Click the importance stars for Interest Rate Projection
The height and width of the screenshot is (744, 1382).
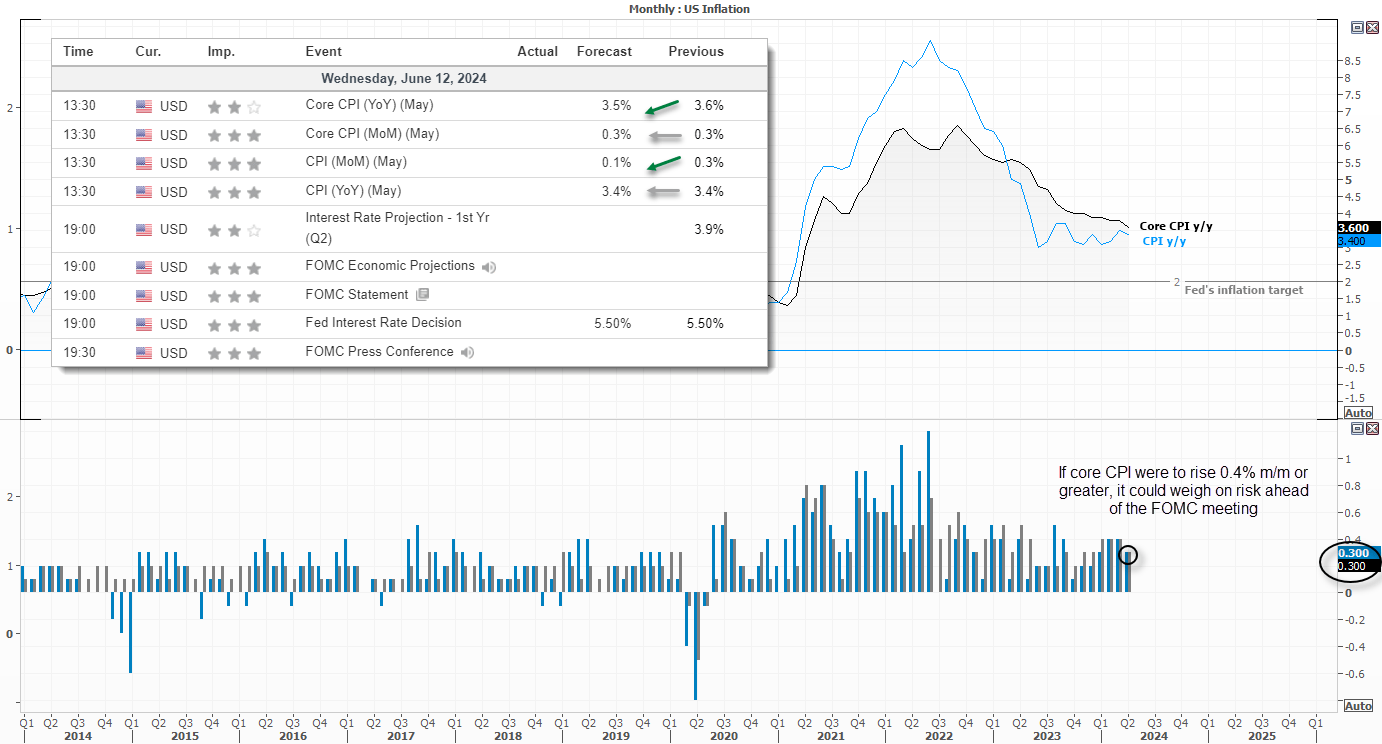(234, 230)
